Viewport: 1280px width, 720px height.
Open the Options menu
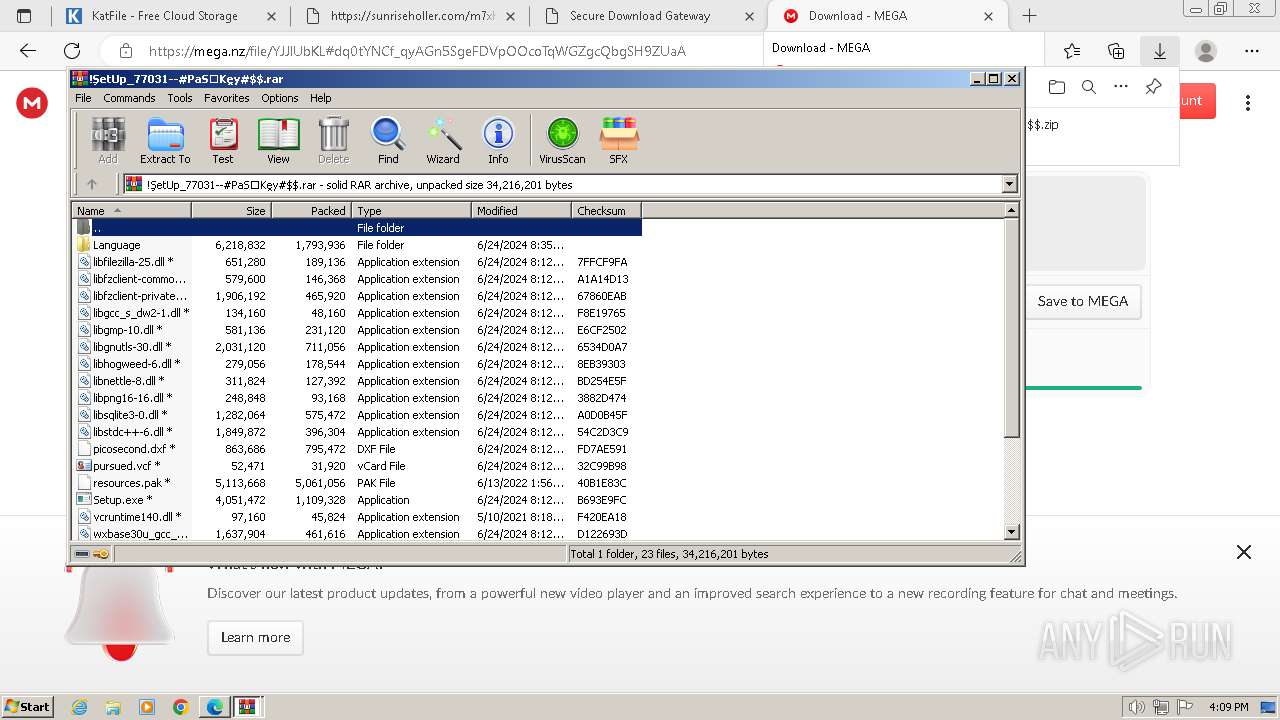pyautogui.click(x=280, y=98)
